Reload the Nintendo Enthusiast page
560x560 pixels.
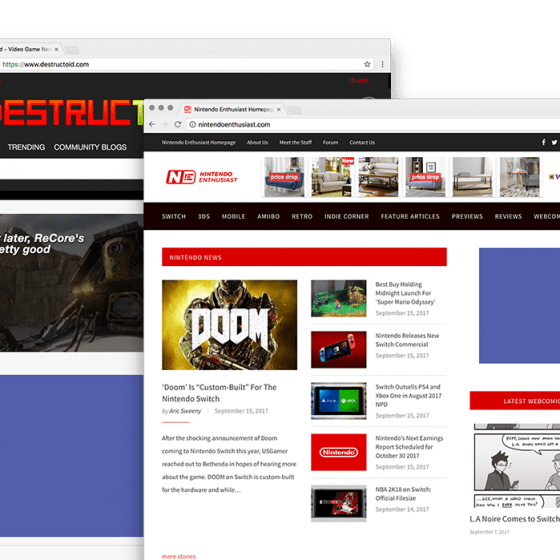178,124
